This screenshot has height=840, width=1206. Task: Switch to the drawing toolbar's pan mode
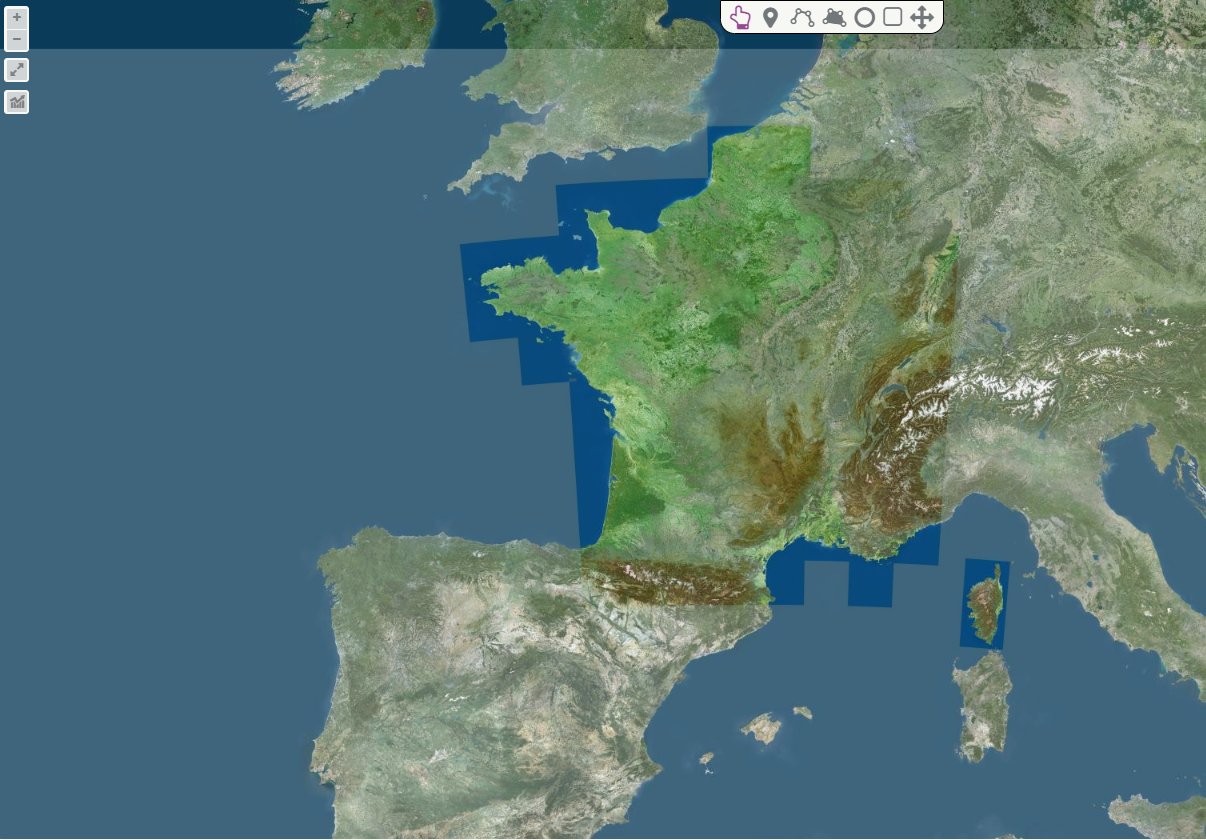coord(922,17)
